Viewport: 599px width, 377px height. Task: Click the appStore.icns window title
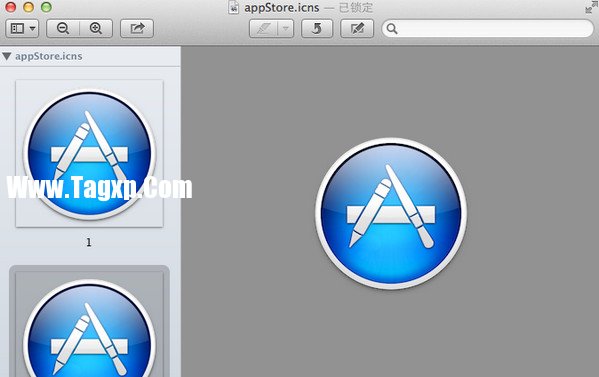282,8
